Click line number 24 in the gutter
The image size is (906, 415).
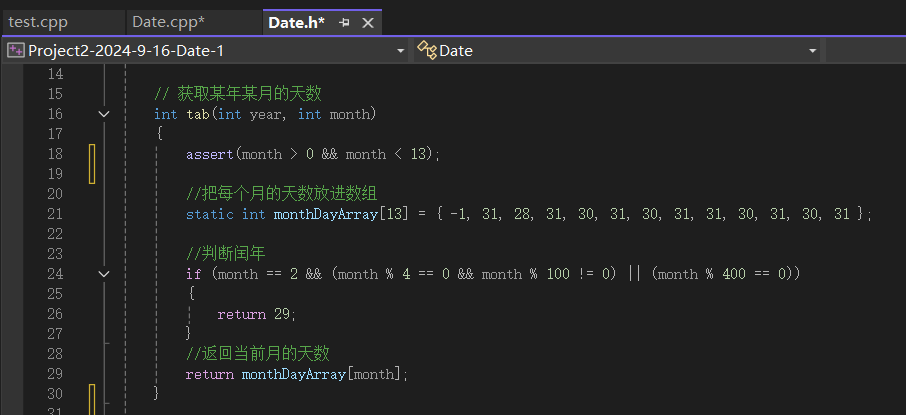pos(55,273)
